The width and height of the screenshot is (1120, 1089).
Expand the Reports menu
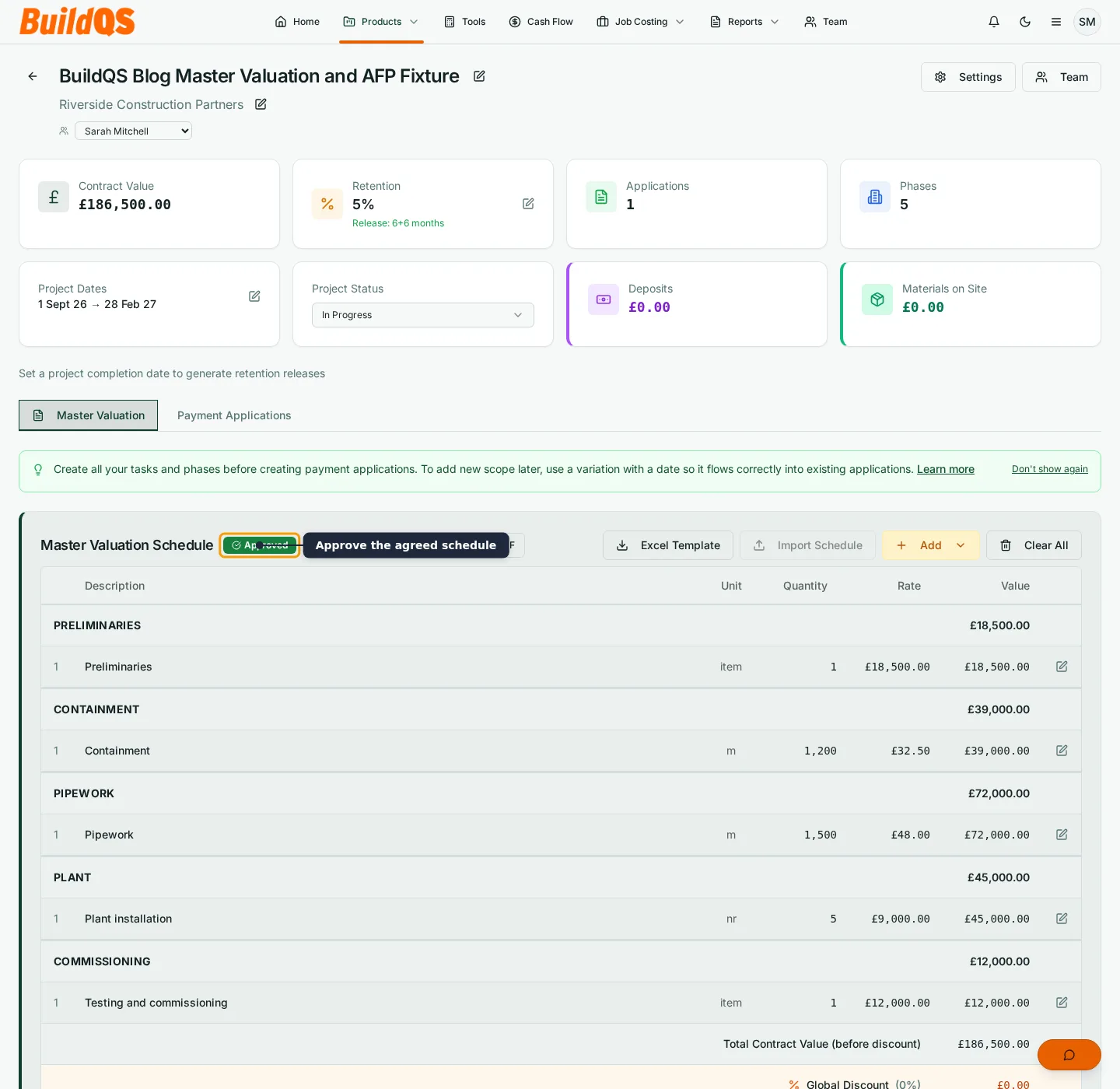744,22
